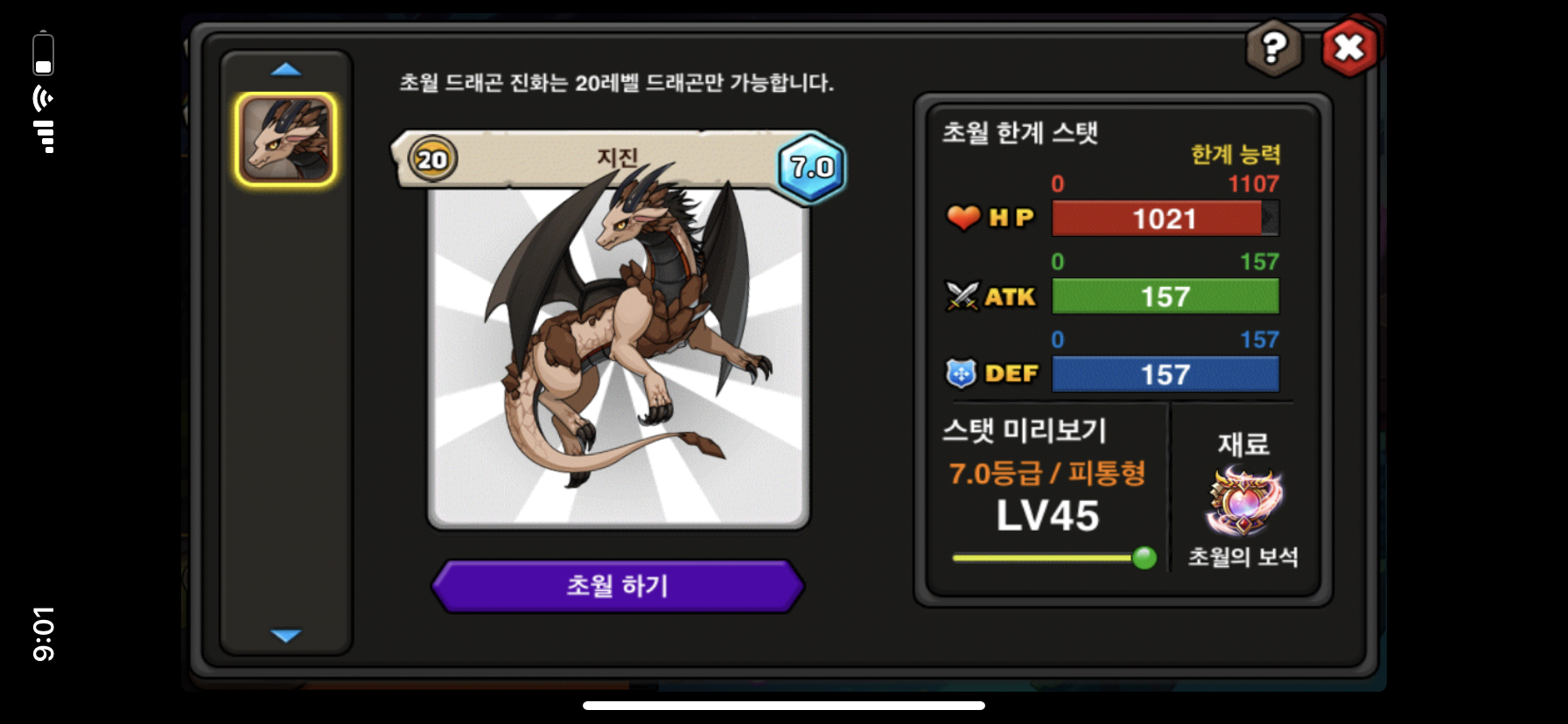
Task: Tap the HP heart icon
Action: [x=963, y=217]
